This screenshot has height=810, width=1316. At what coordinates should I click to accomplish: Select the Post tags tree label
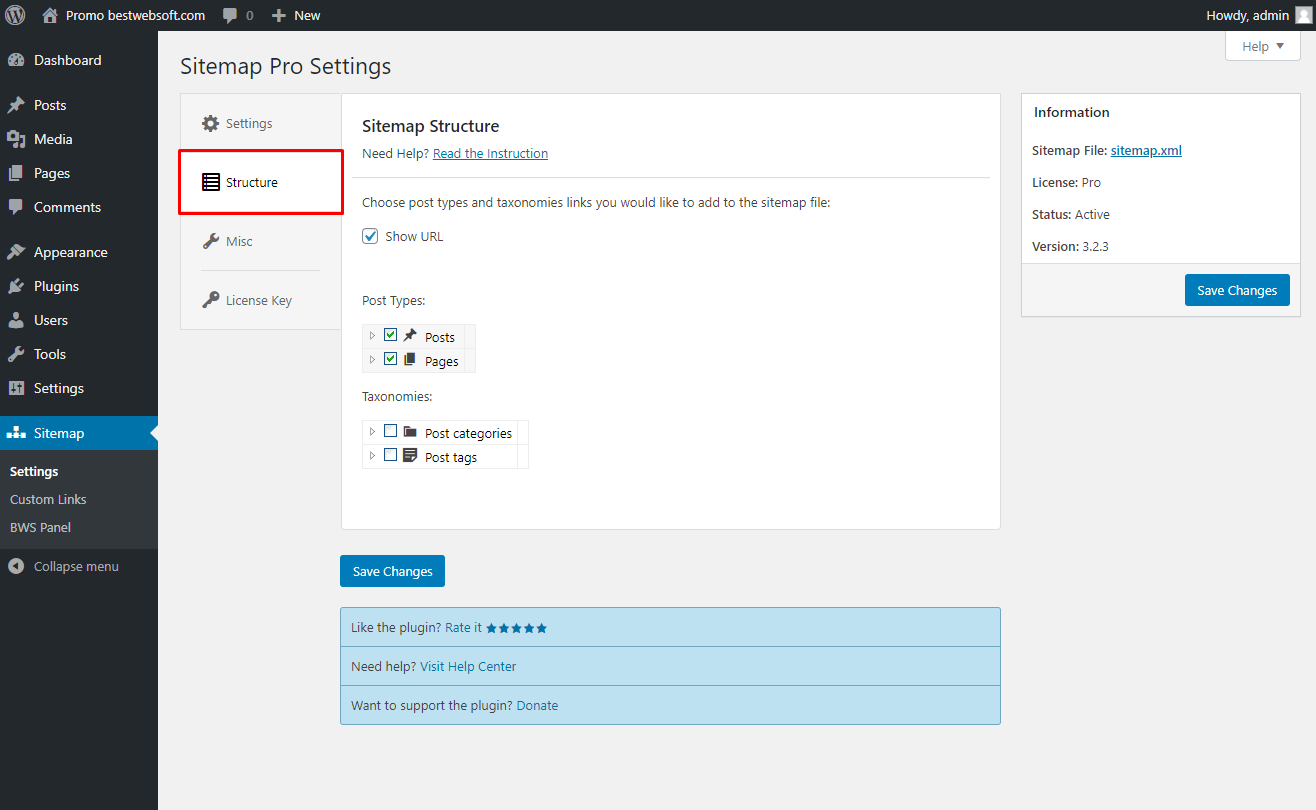451,457
